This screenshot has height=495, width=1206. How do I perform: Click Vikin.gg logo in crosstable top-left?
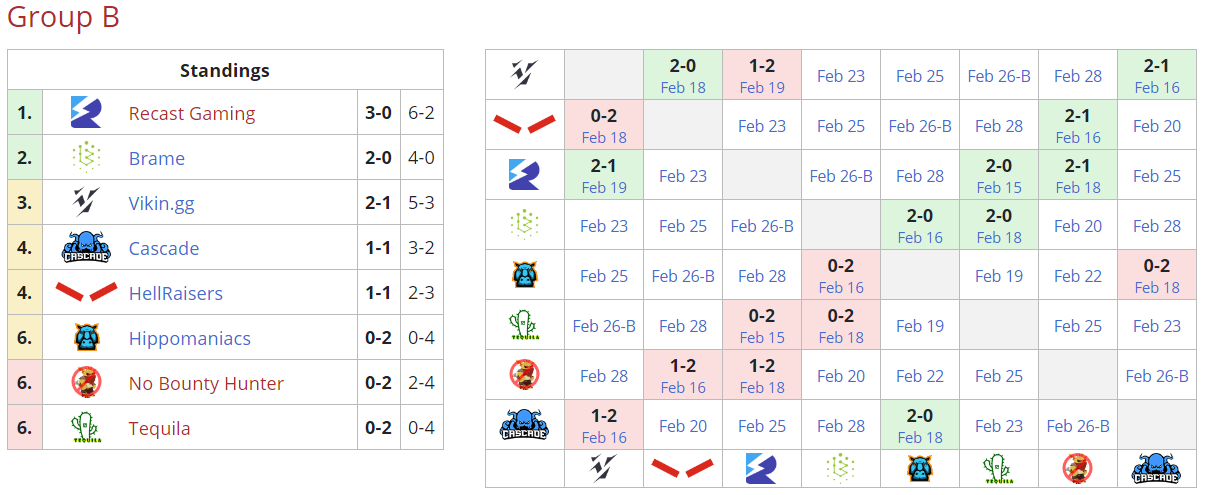point(525,74)
